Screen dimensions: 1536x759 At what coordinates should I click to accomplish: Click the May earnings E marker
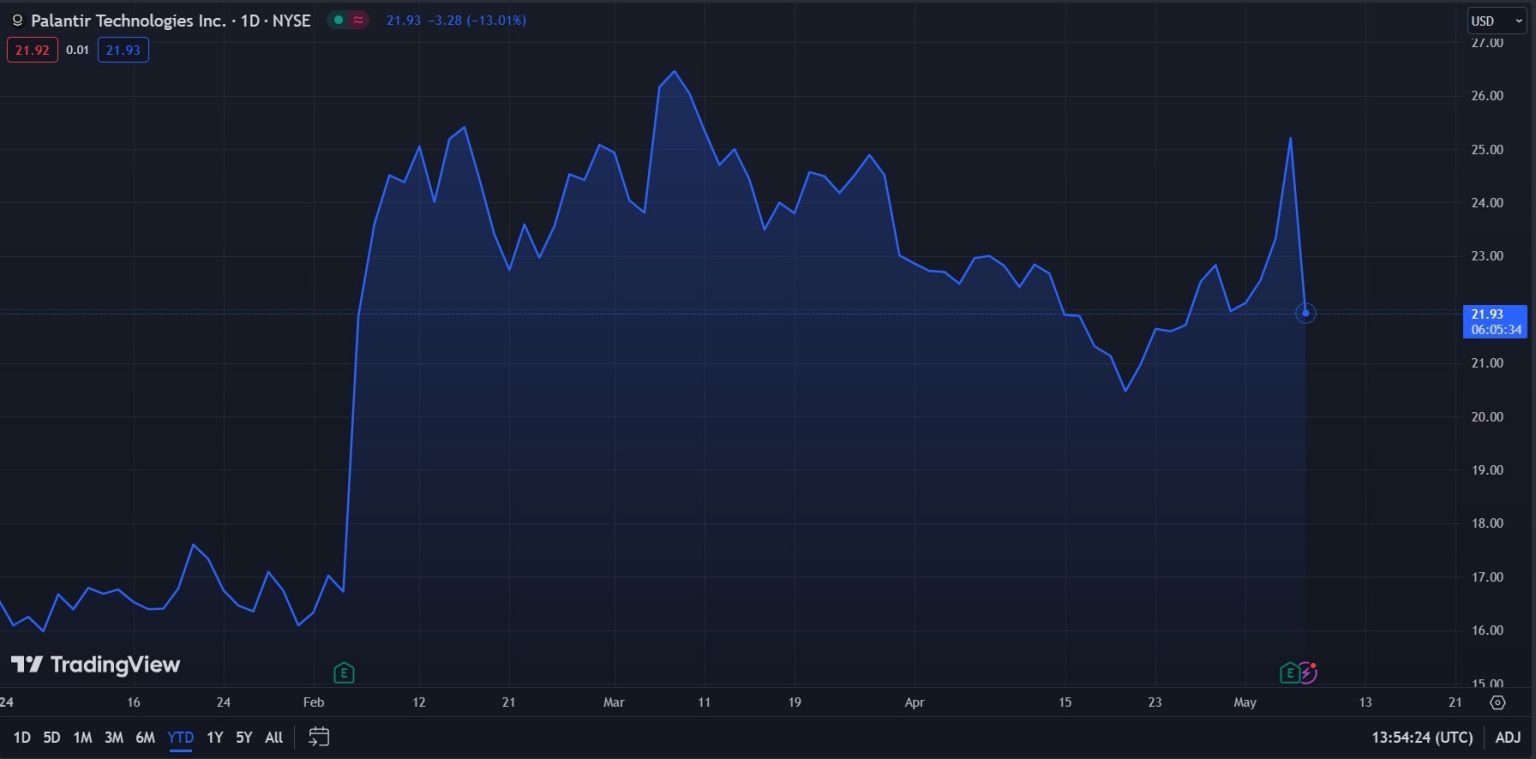click(1290, 673)
